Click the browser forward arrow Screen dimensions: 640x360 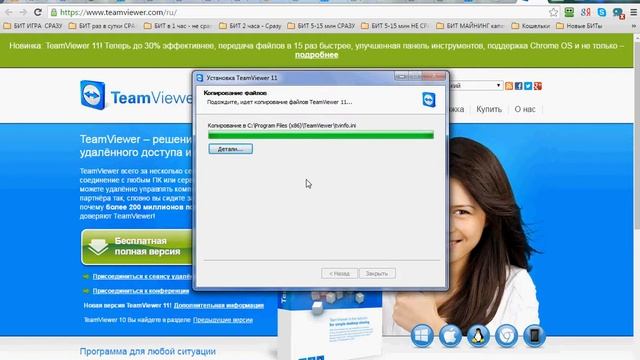[23, 12]
